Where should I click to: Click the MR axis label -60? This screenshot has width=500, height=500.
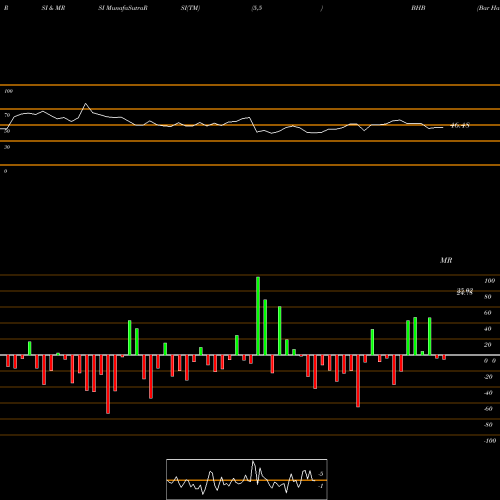[488, 409]
